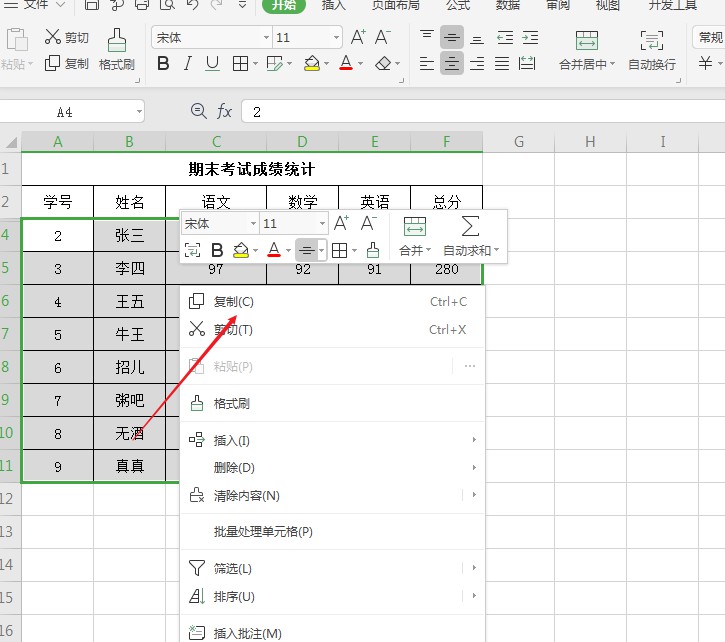The image size is (725, 642).
Task: Click the distributed alignment icon
Action: click(x=527, y=63)
